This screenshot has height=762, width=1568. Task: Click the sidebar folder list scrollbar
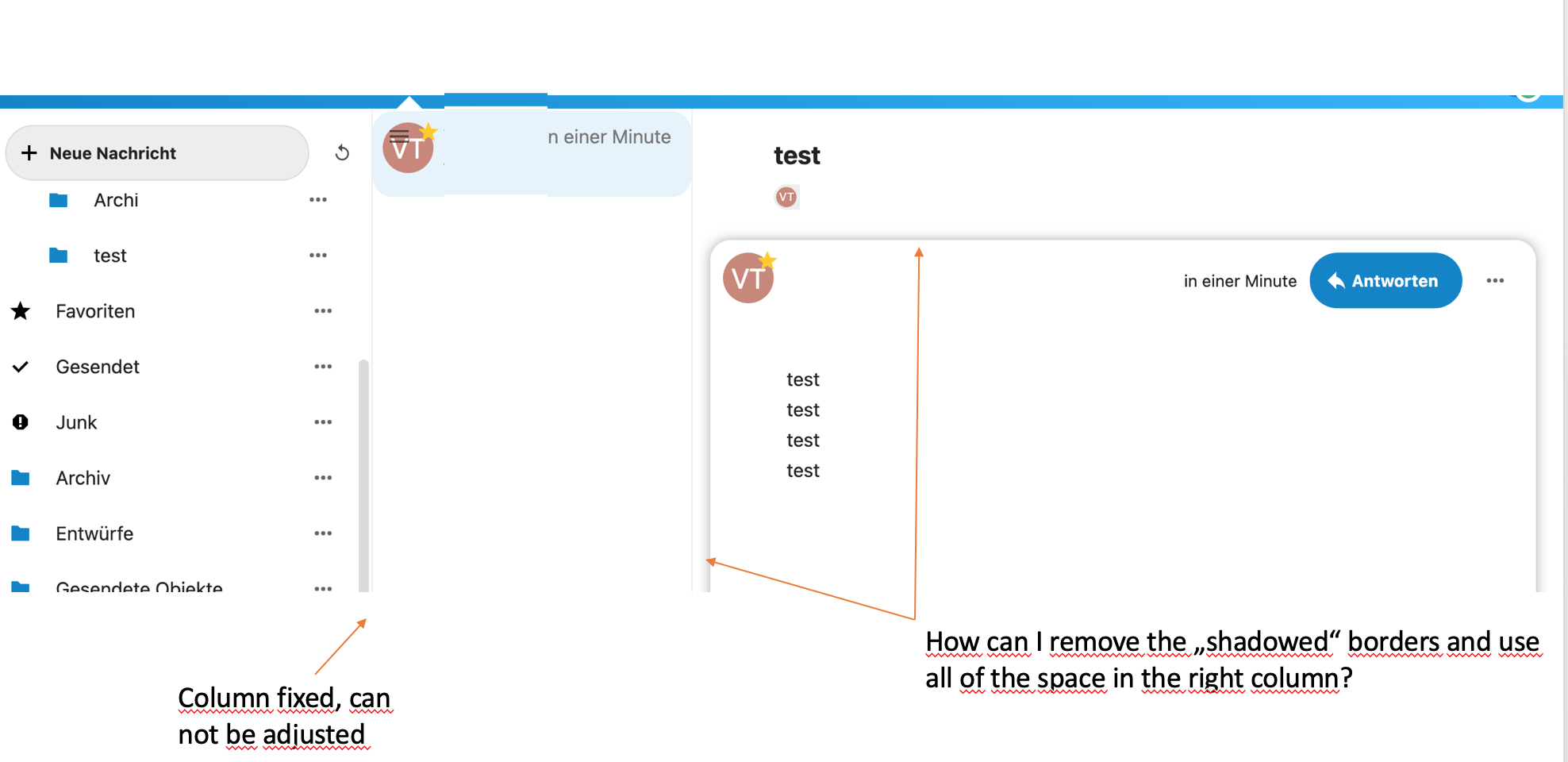click(363, 475)
